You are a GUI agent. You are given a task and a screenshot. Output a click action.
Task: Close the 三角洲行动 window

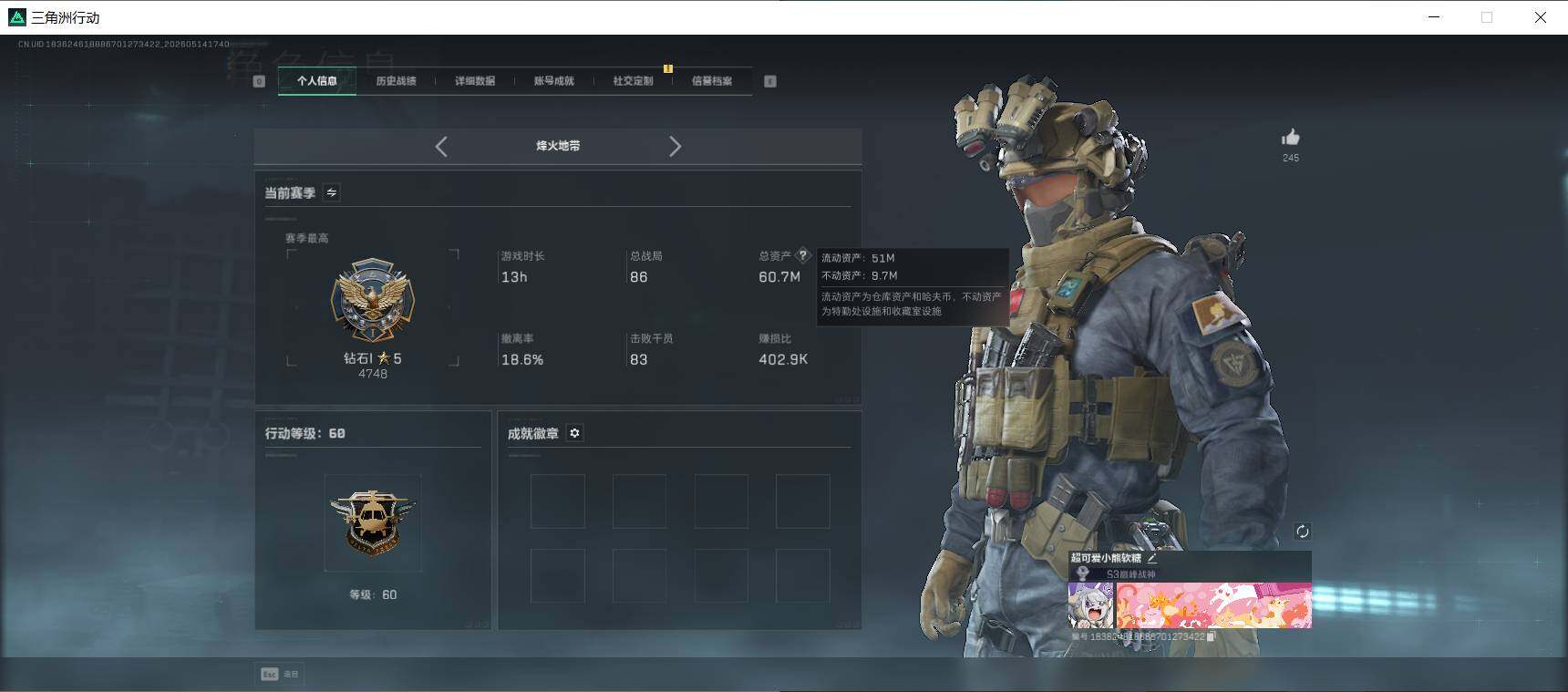(x=1540, y=17)
